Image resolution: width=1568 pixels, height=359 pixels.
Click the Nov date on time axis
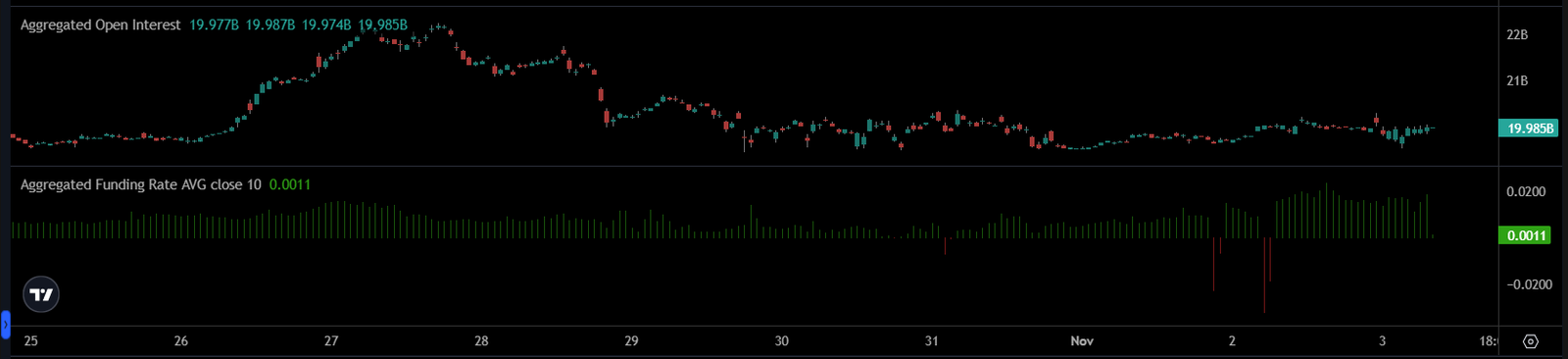tap(1082, 341)
